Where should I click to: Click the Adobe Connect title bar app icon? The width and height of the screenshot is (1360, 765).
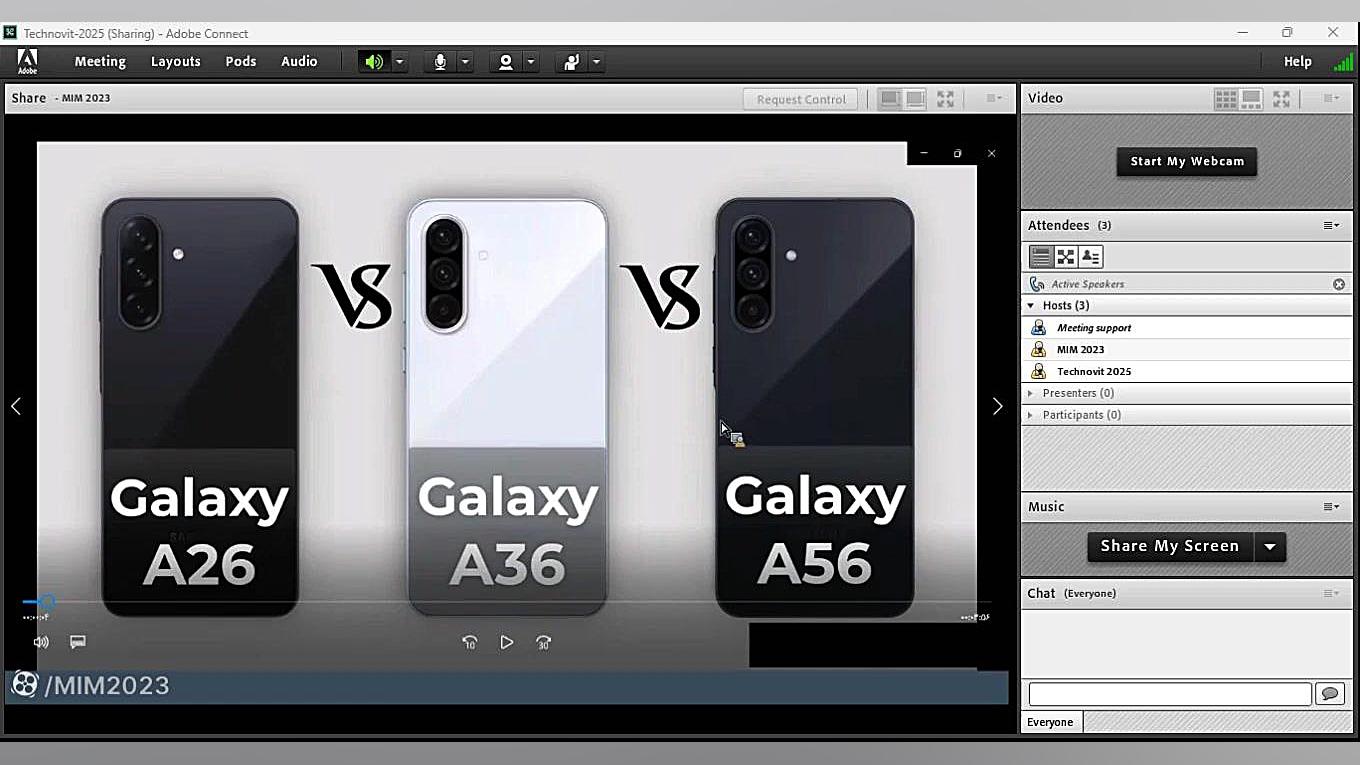point(10,33)
